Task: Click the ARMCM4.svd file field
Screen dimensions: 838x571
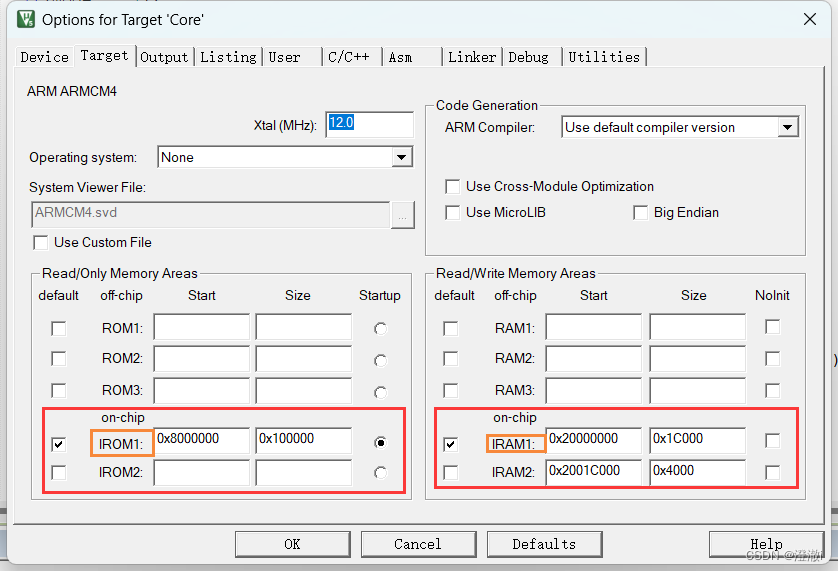Action: (x=210, y=214)
